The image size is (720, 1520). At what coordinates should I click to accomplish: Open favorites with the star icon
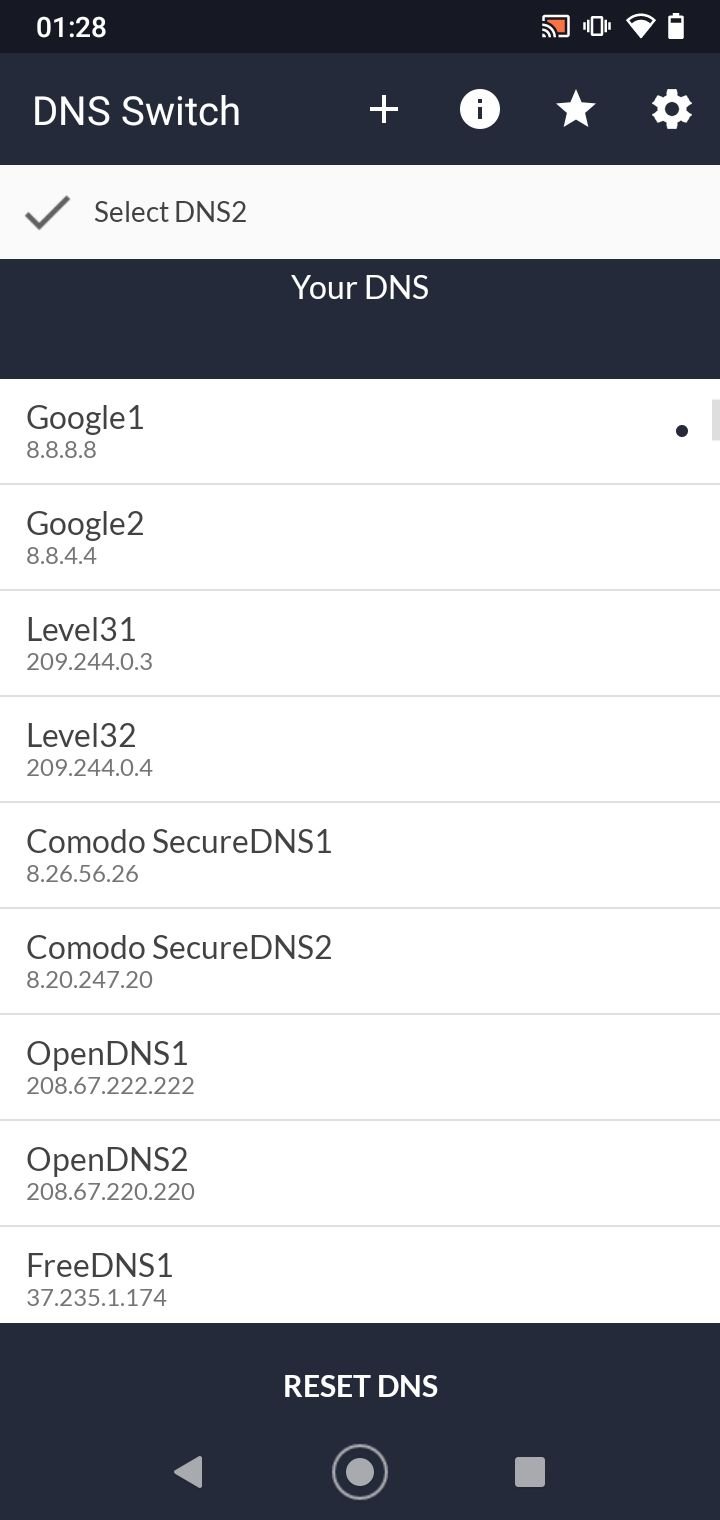[576, 110]
